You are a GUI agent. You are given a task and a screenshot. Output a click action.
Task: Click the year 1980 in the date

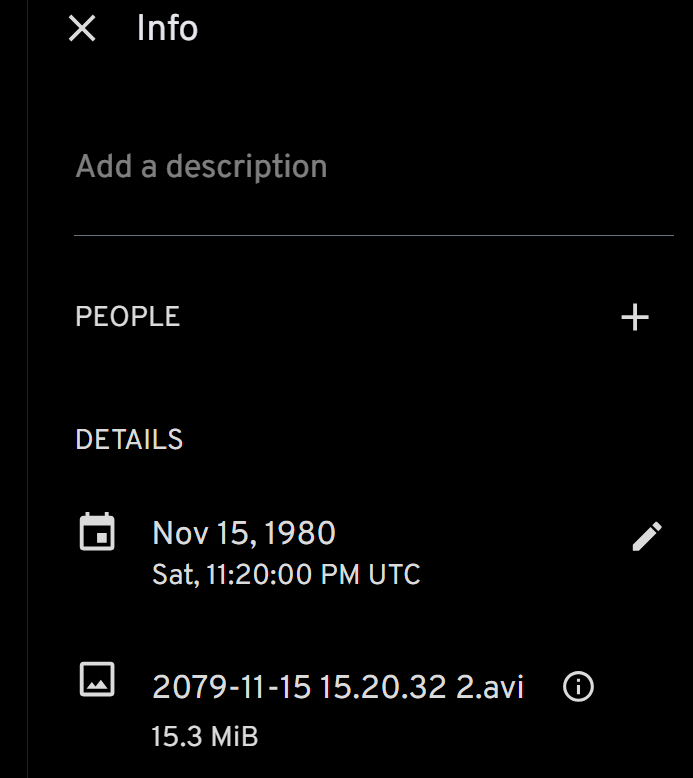tap(301, 533)
